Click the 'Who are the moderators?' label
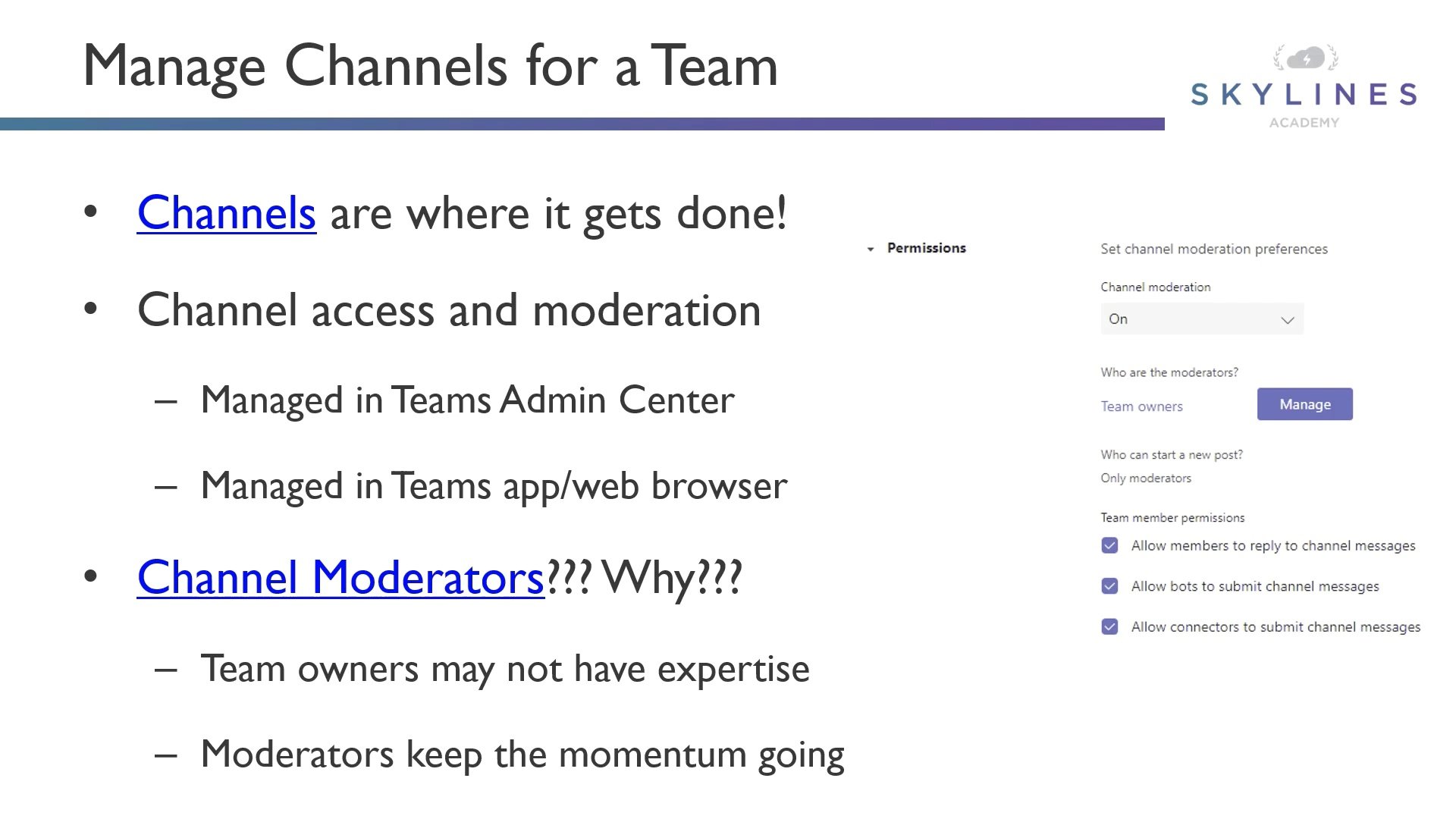This screenshot has width=1456, height=819. [1169, 372]
